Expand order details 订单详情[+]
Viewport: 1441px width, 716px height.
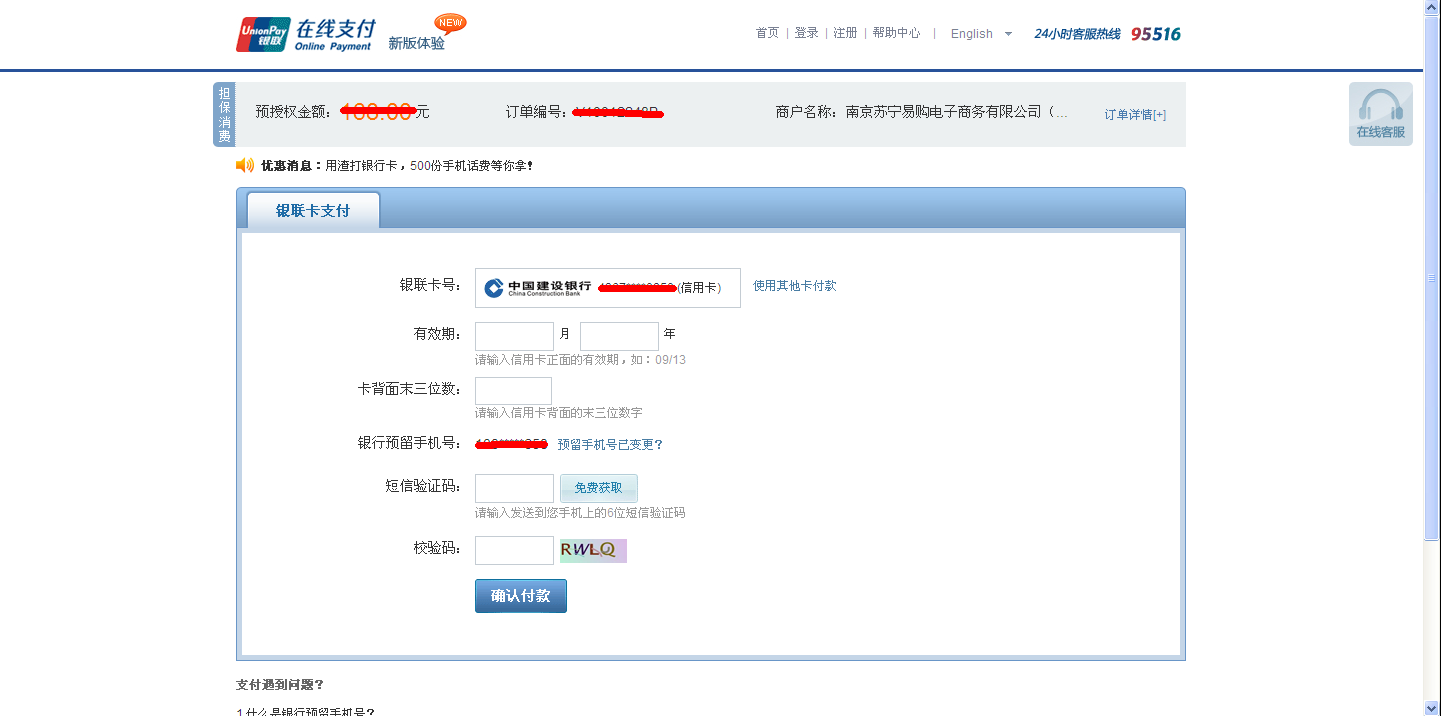(1135, 115)
